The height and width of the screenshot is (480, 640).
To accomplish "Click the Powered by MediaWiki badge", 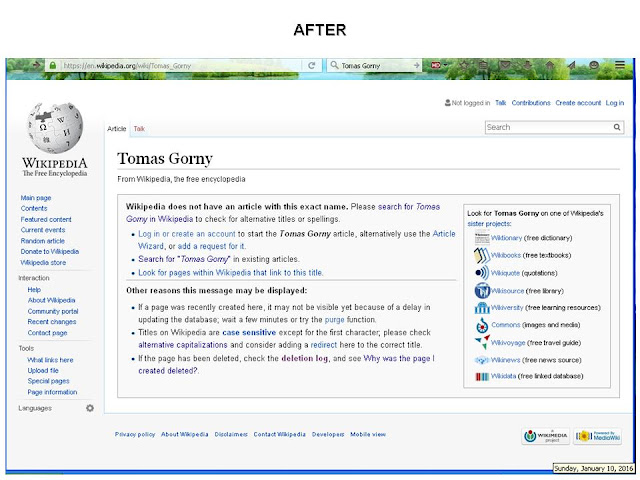I will [598, 436].
